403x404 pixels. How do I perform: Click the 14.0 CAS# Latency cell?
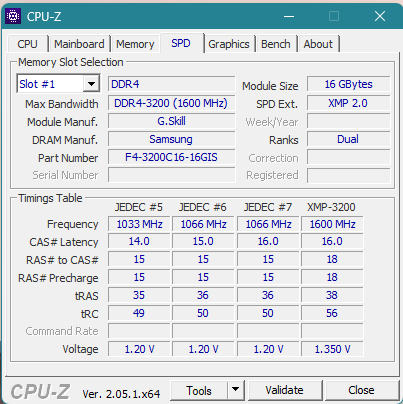139,241
